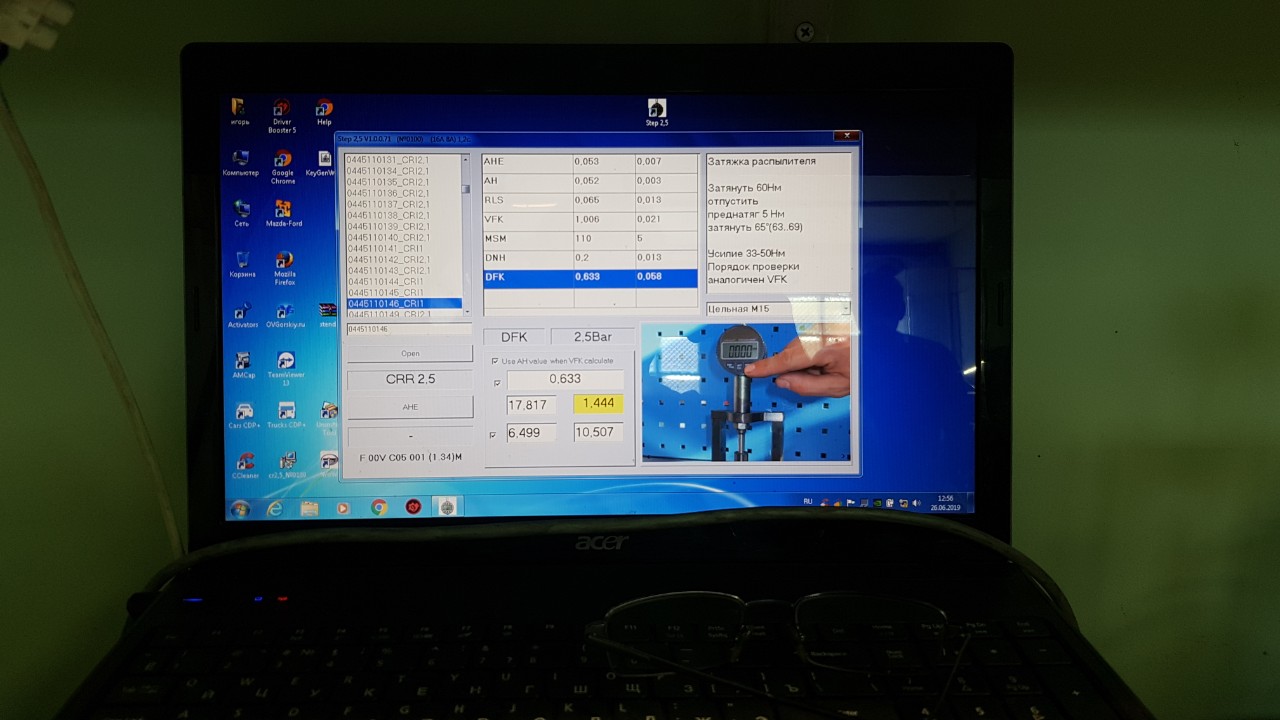This screenshot has width=1280, height=720.
Task: Click the CRR 2,5 button
Action: [x=408, y=379]
